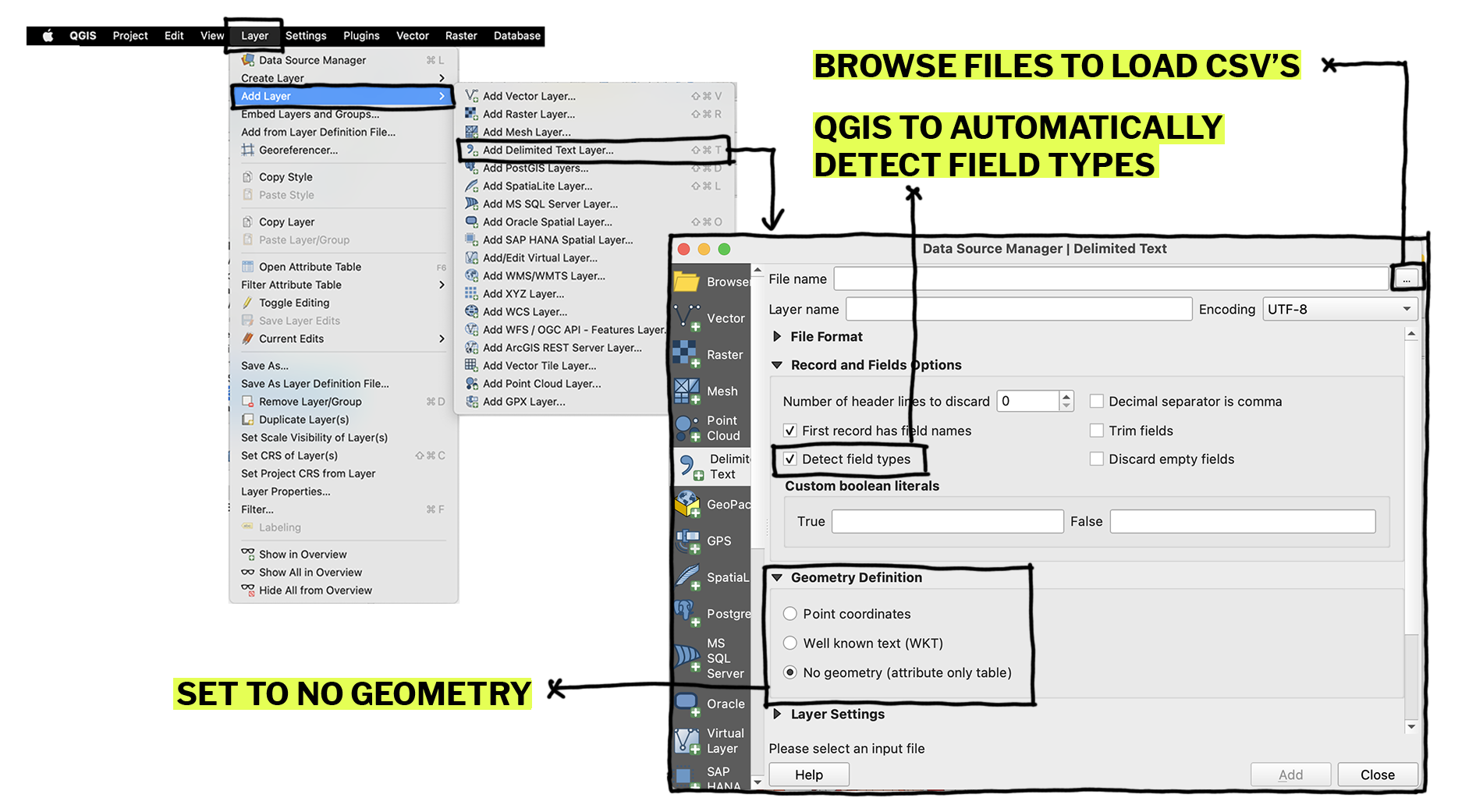Select the 'Point coordinates' radio button
This screenshot has height=812, width=1476.
click(x=790, y=614)
